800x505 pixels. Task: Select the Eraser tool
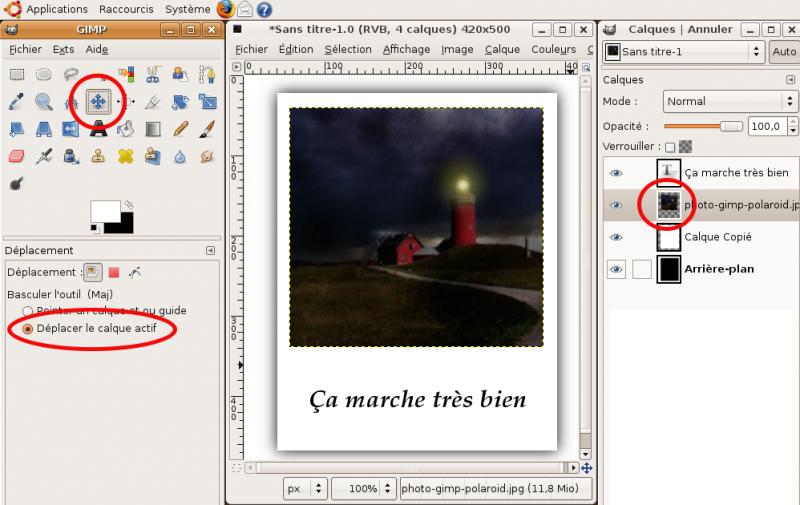(17, 156)
